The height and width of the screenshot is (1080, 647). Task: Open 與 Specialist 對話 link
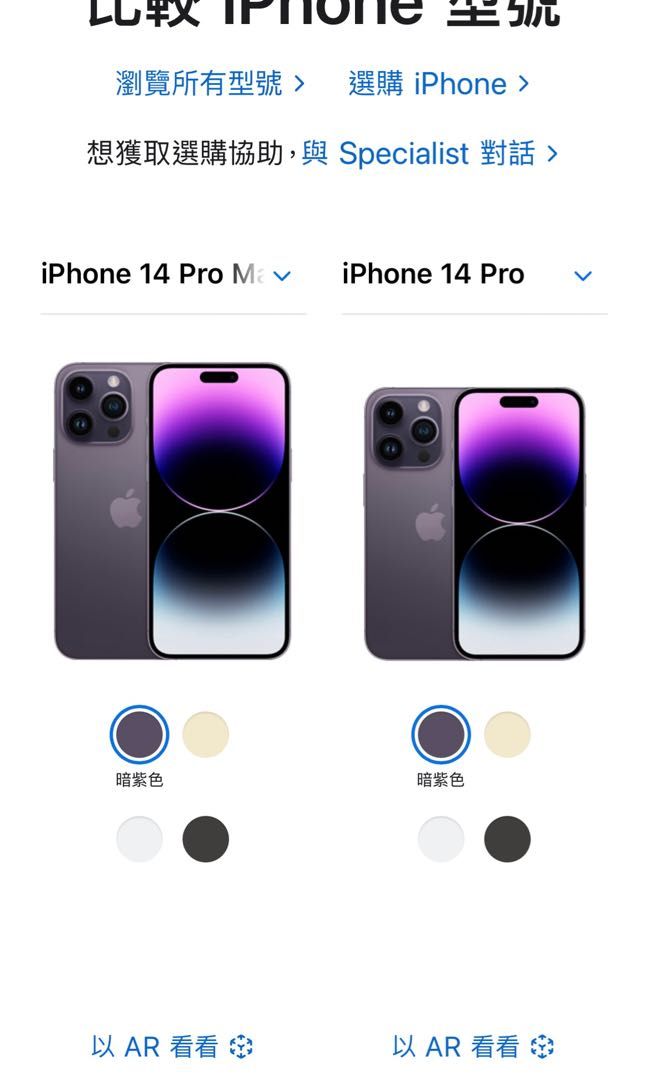[430, 153]
